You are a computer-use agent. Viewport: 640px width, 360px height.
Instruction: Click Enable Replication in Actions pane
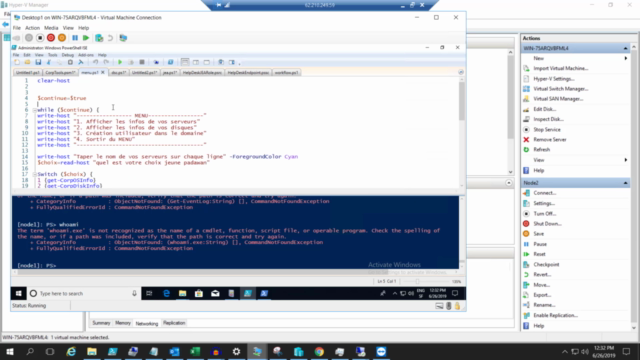pyautogui.click(x=555, y=315)
